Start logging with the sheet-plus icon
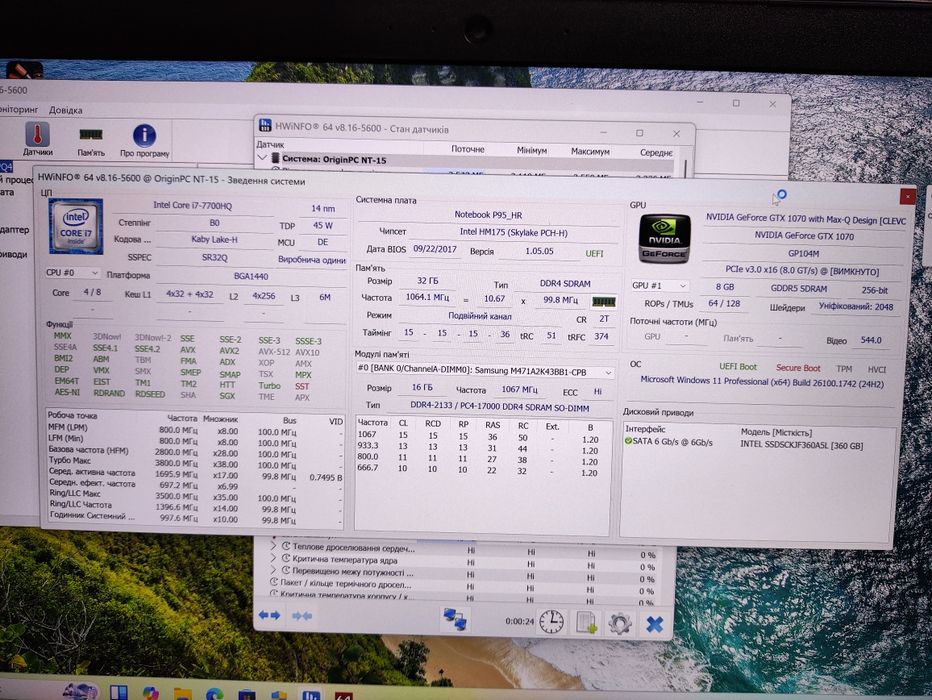The height and width of the screenshot is (700, 932). tap(586, 623)
